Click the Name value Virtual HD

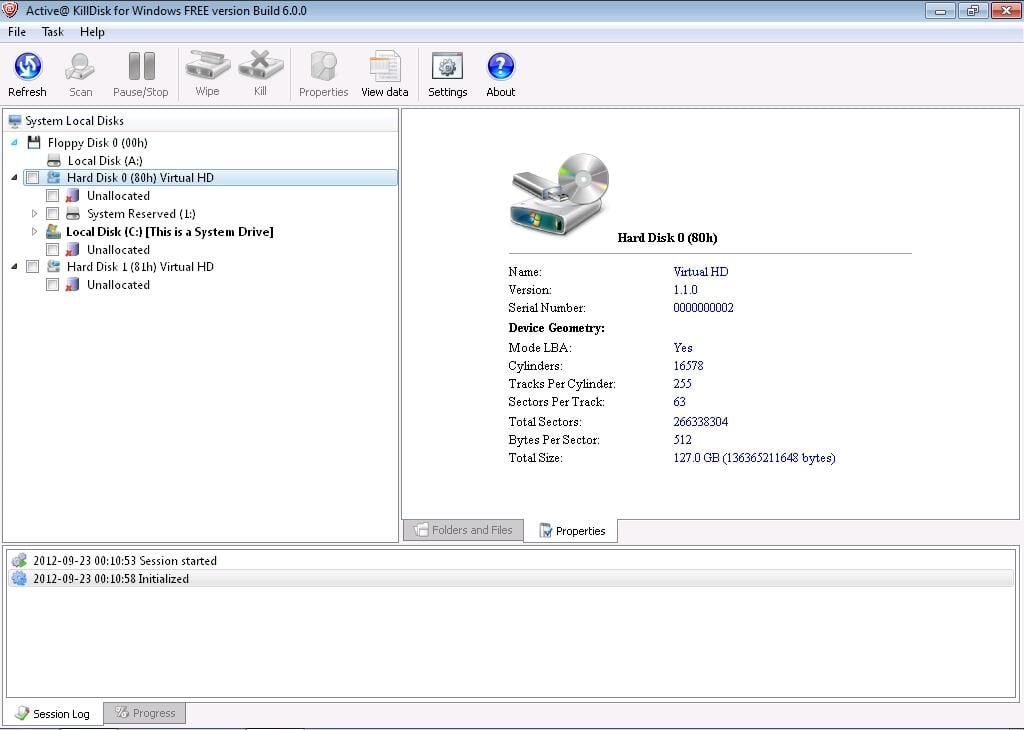(701, 272)
